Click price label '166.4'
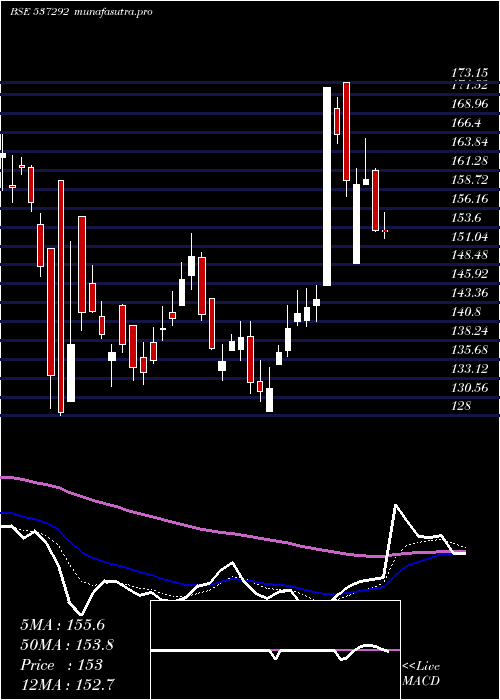Screen dimensions: 500x700 (x=467, y=123)
